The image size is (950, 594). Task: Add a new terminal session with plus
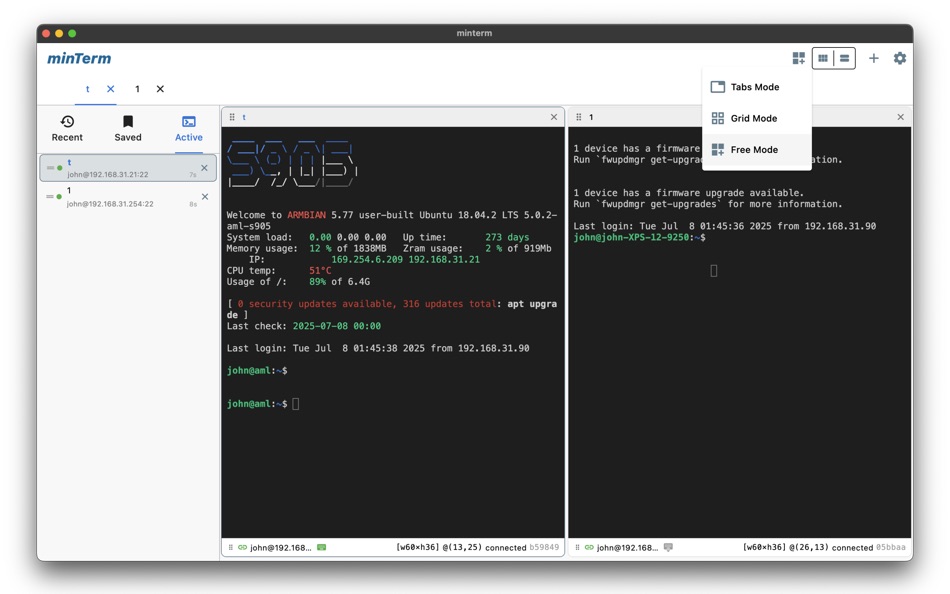[x=874, y=58]
